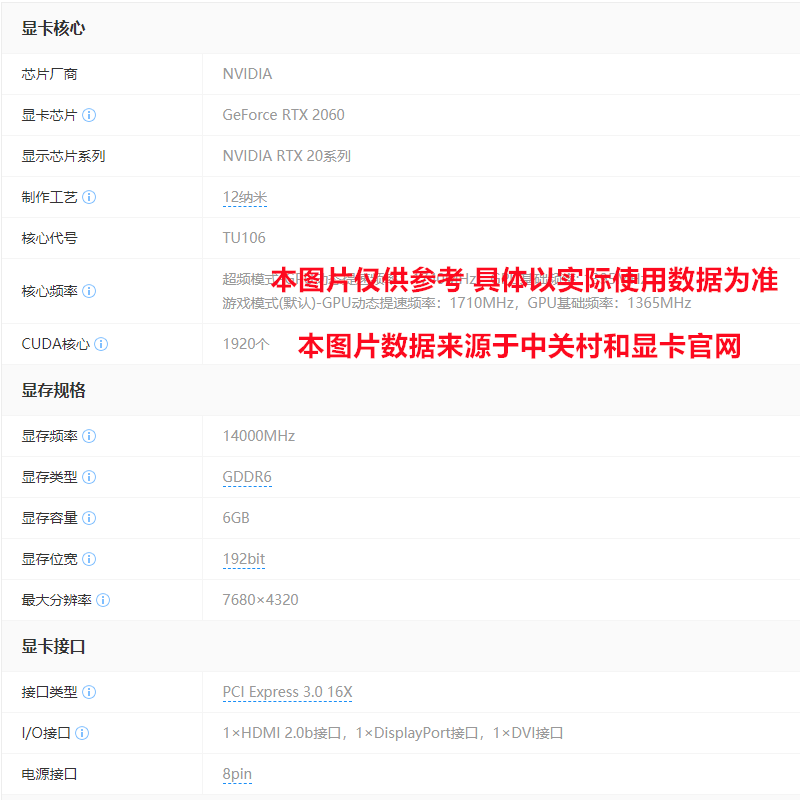Show the info icon for 显存位宽
The width and height of the screenshot is (800, 800).
pyautogui.click(x=89, y=559)
